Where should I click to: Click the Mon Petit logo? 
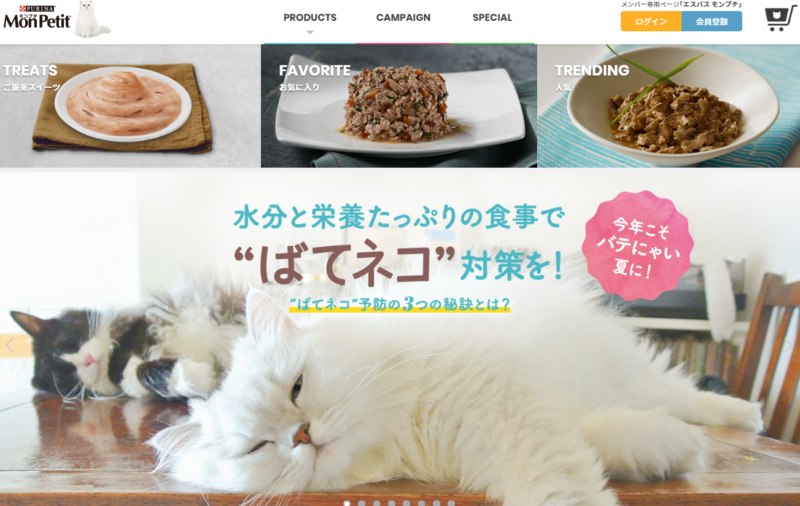[37, 17]
